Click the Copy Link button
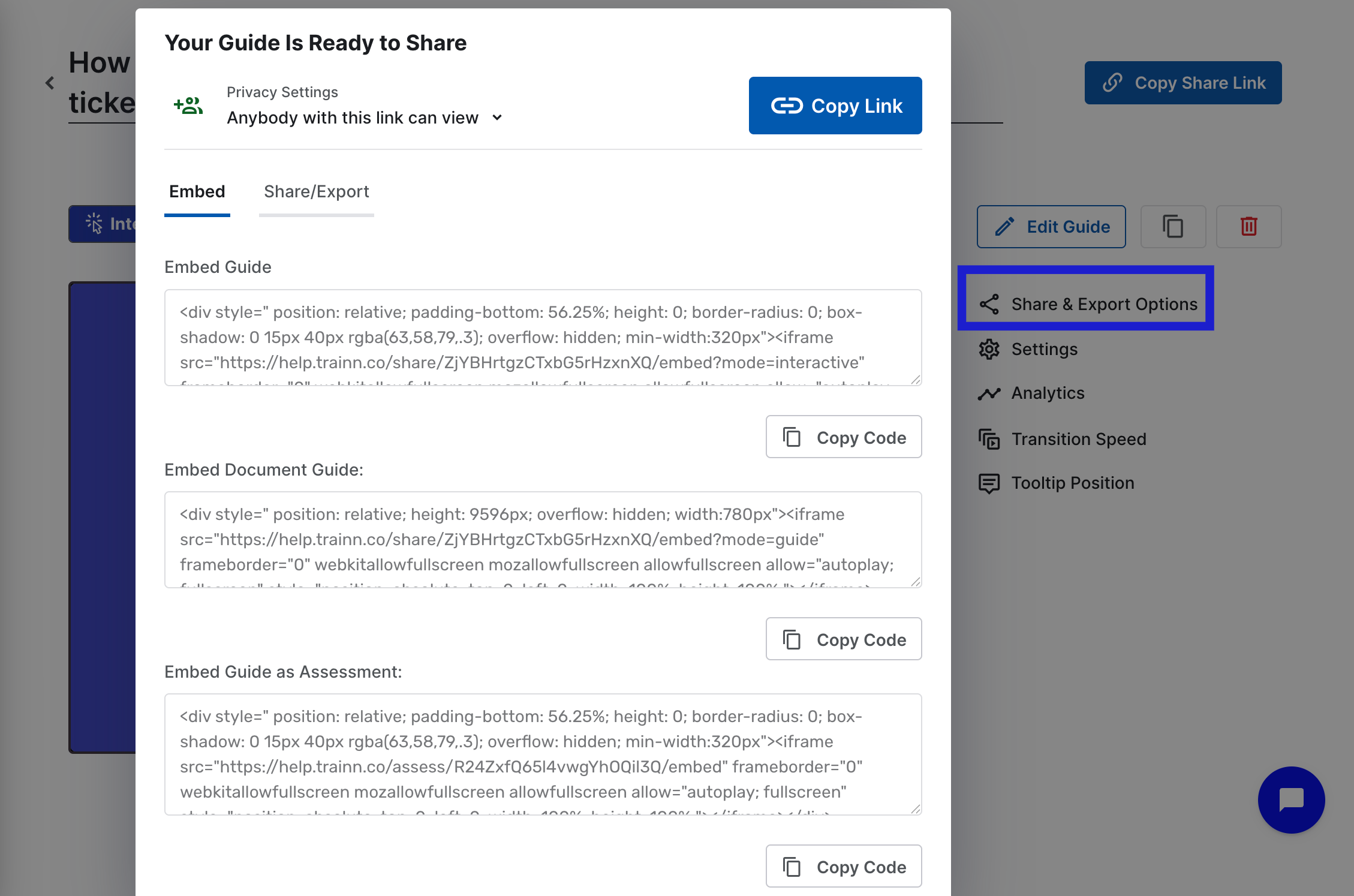The height and width of the screenshot is (896, 1354). pyautogui.click(x=835, y=106)
